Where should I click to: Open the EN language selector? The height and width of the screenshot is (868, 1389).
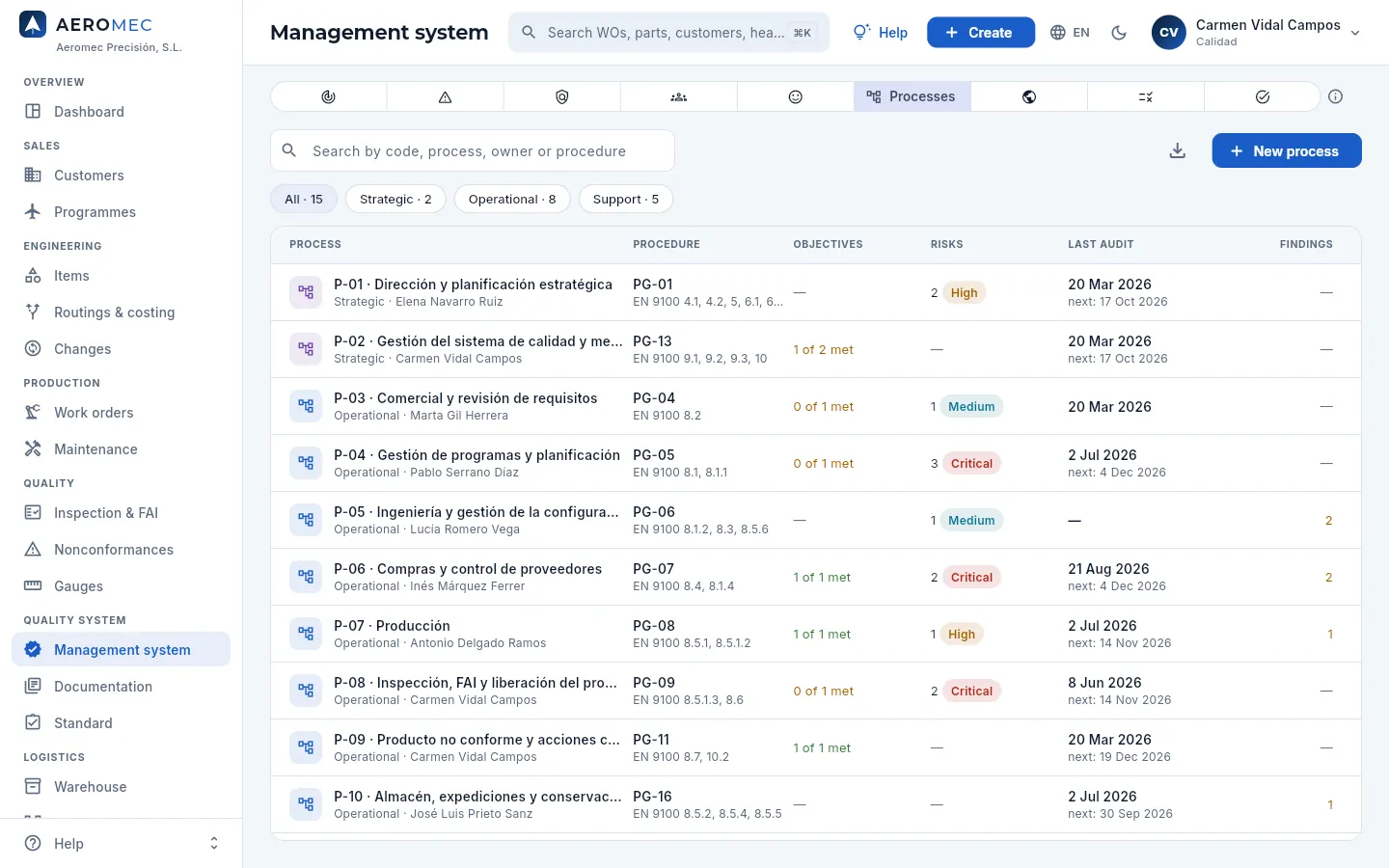pyautogui.click(x=1070, y=32)
